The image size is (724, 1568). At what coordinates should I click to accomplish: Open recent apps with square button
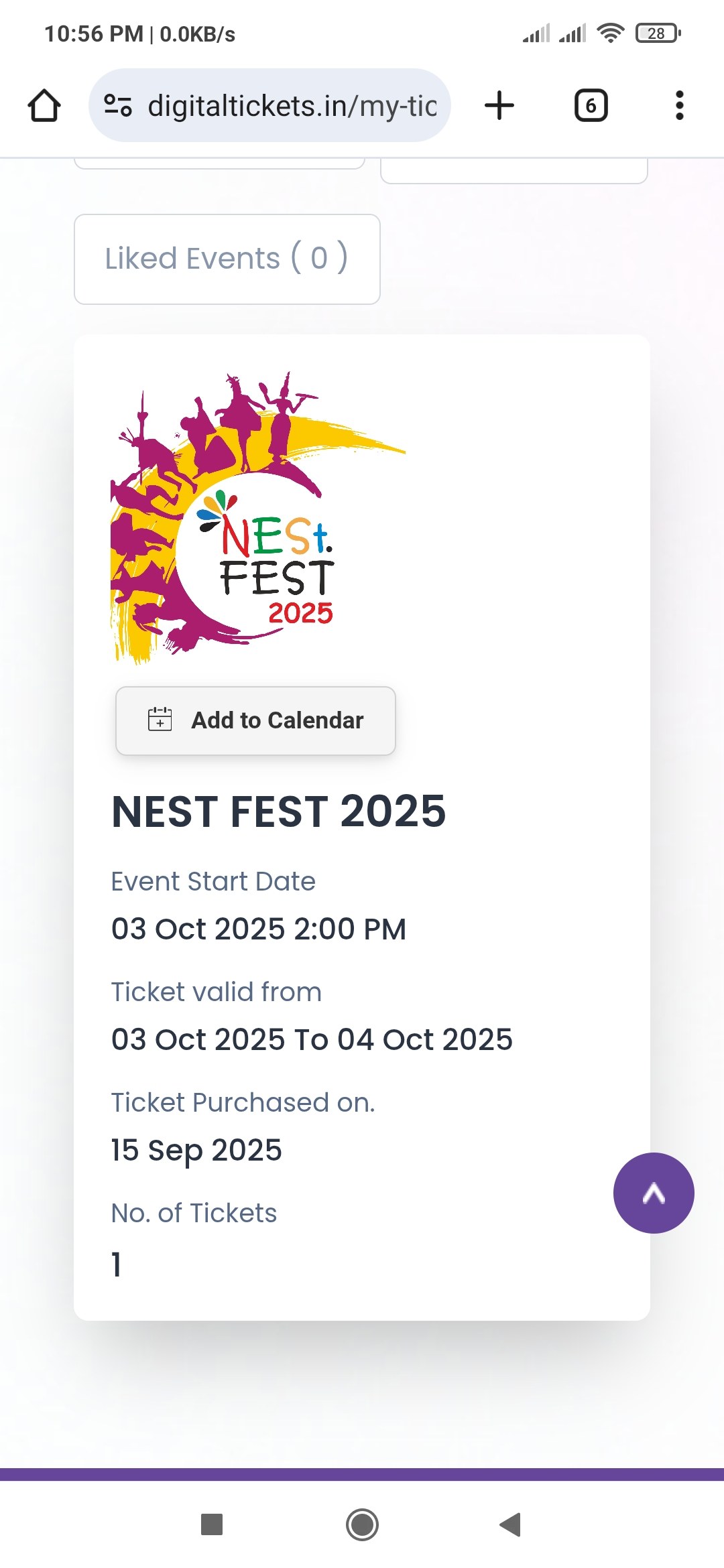coord(212,1524)
